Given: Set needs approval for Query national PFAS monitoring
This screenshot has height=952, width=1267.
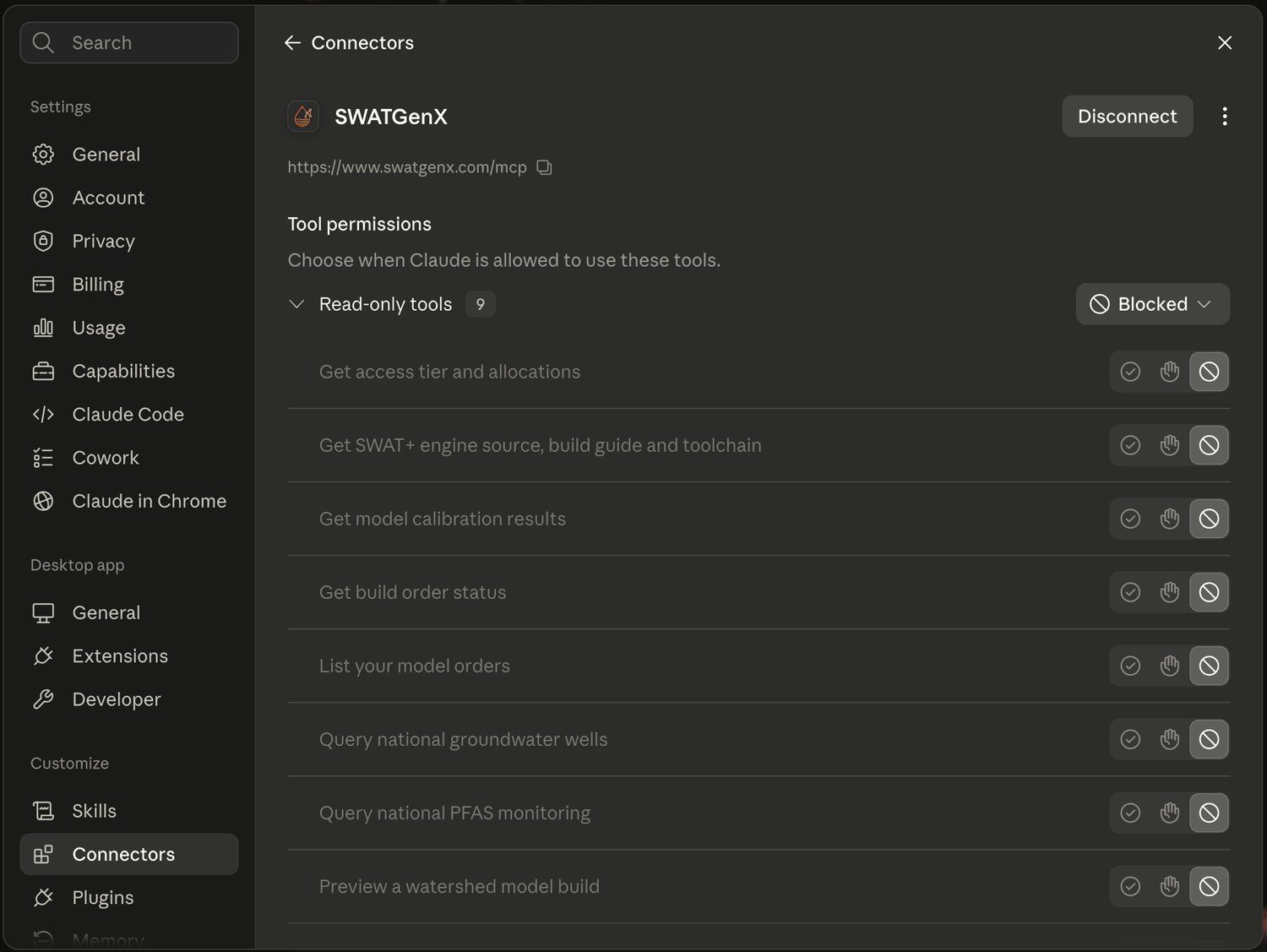Looking at the screenshot, I should coord(1170,813).
